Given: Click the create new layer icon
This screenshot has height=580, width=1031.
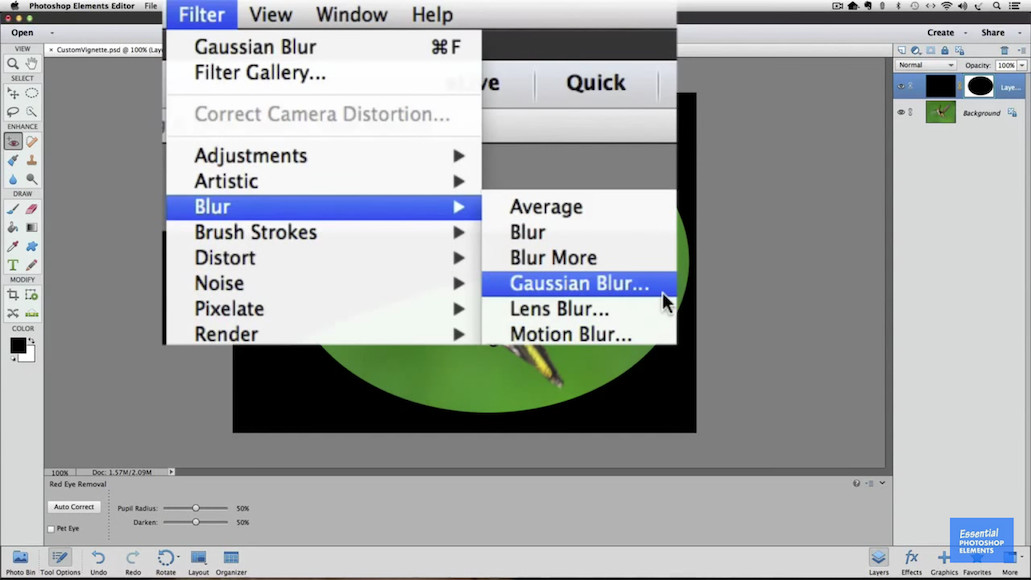Looking at the screenshot, I should point(901,50).
